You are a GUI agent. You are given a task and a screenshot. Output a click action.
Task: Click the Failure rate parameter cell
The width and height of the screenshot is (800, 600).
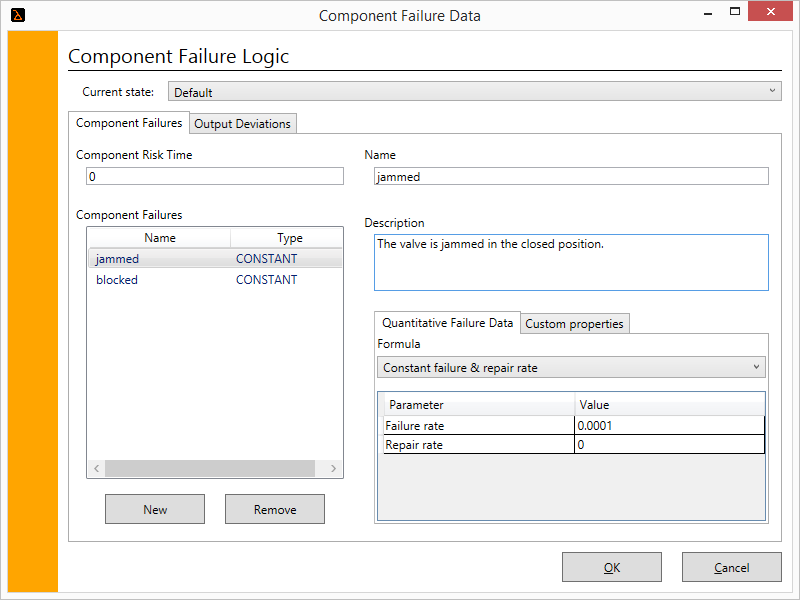pos(479,426)
